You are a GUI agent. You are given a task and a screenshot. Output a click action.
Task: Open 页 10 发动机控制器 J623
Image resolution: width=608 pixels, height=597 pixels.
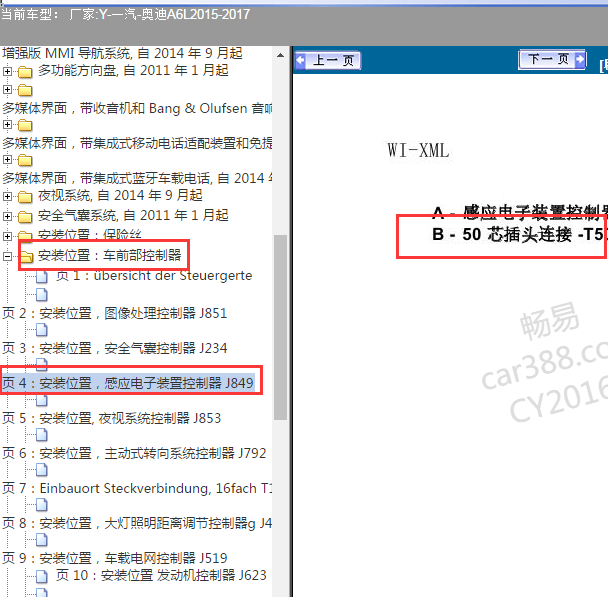(x=161, y=575)
